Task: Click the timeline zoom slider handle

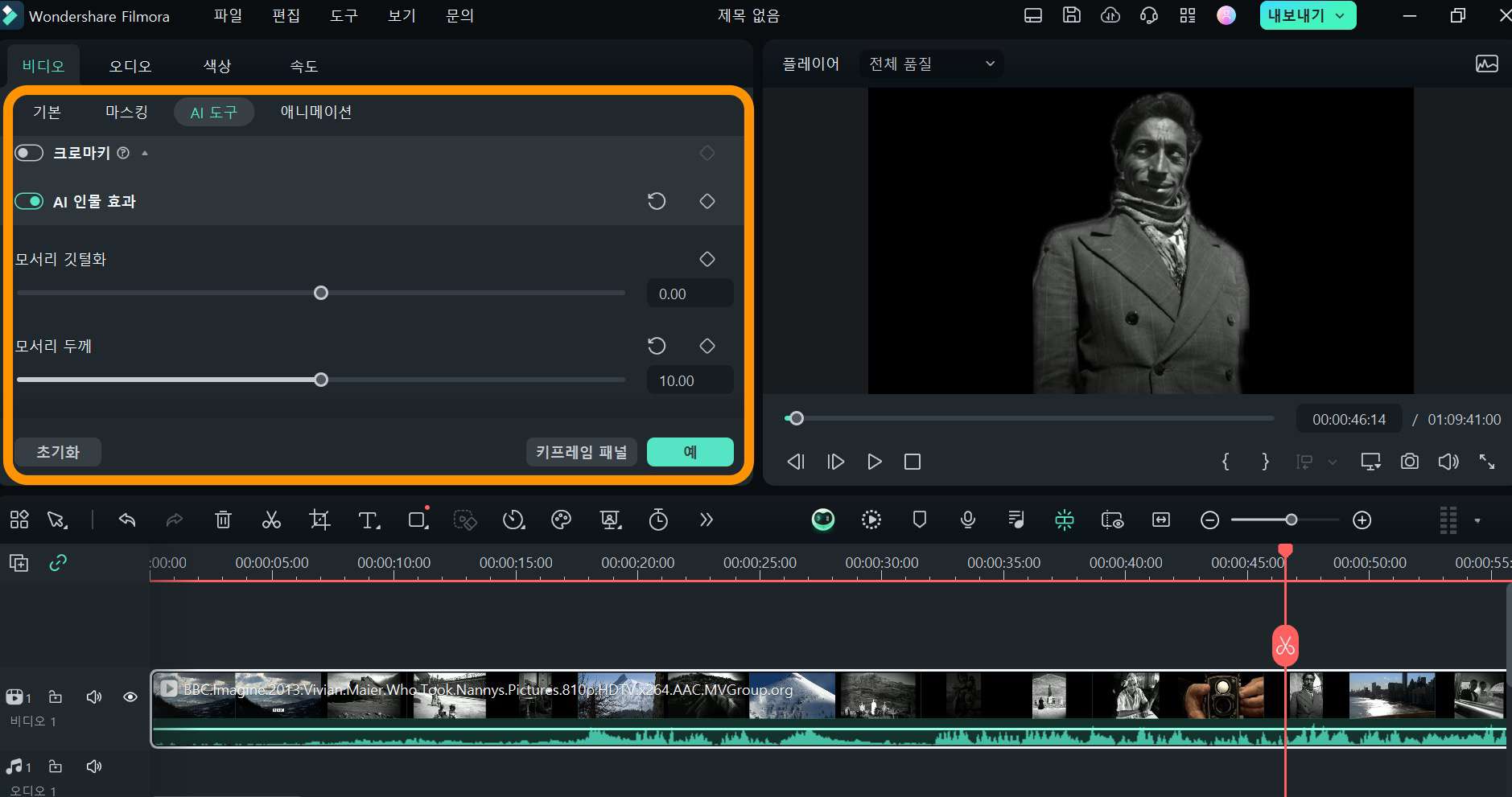Action: 1292,520
